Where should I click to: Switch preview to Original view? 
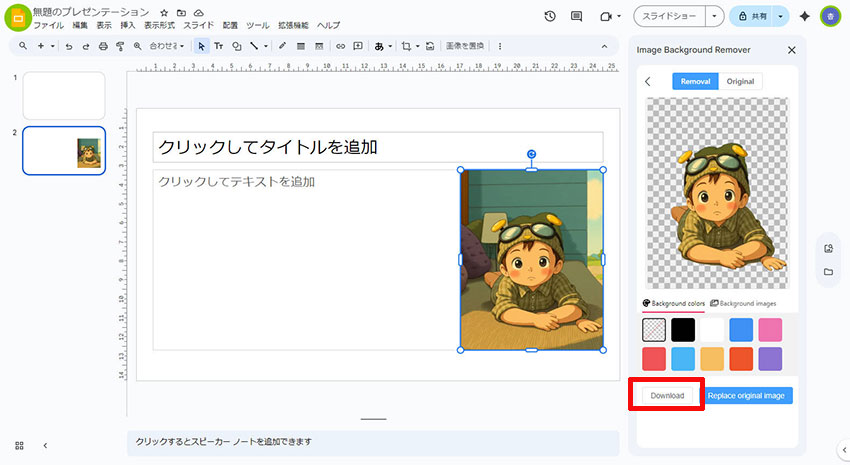(x=740, y=81)
